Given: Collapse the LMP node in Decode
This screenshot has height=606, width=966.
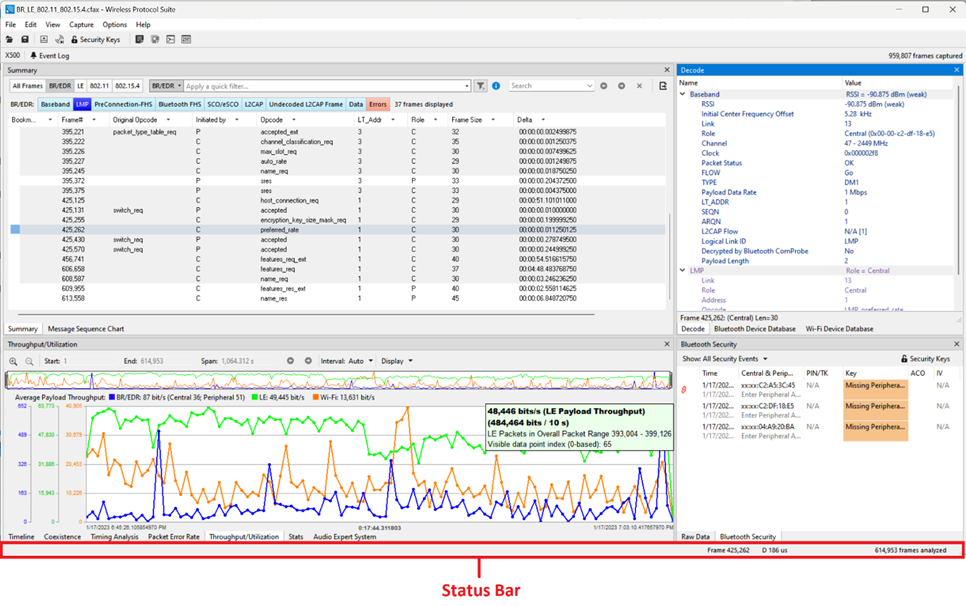Looking at the screenshot, I should [683, 270].
